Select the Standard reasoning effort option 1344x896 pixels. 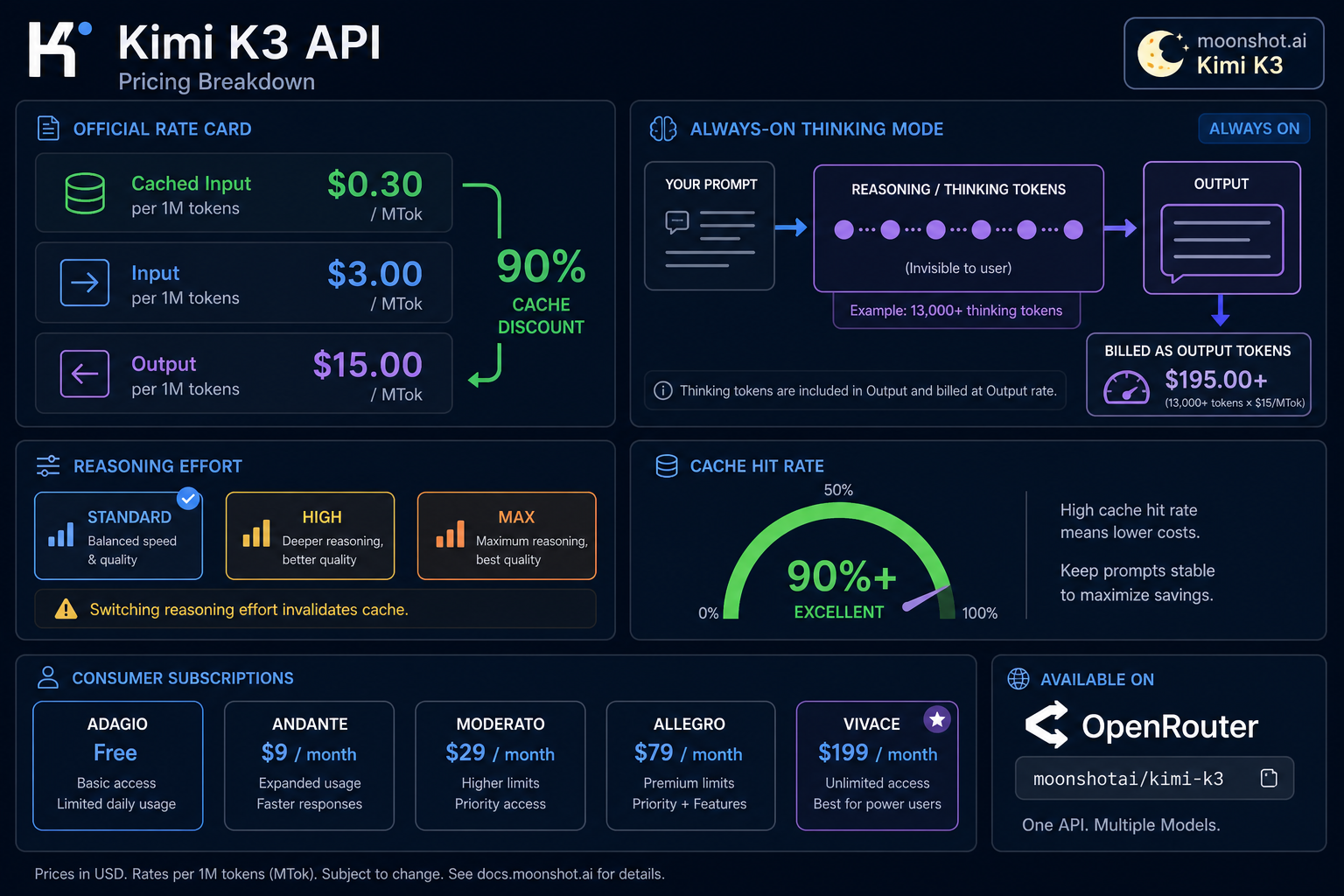coord(118,535)
